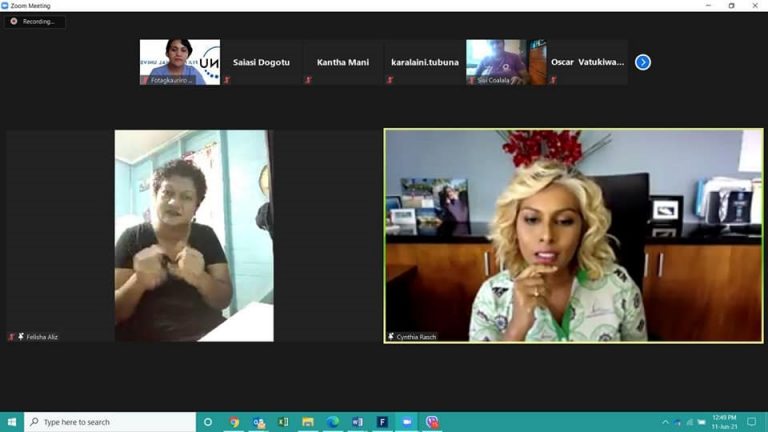Launch Excel from the taskbar
This screenshot has width=768, height=432.
pyautogui.click(x=284, y=422)
